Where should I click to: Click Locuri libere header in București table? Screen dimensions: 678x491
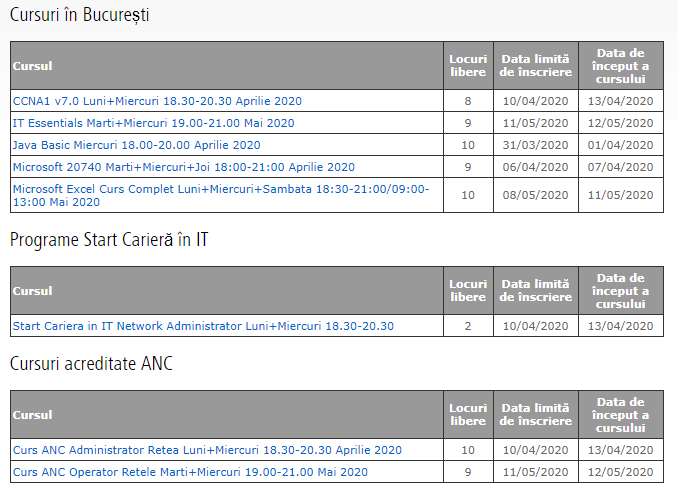(x=468, y=66)
